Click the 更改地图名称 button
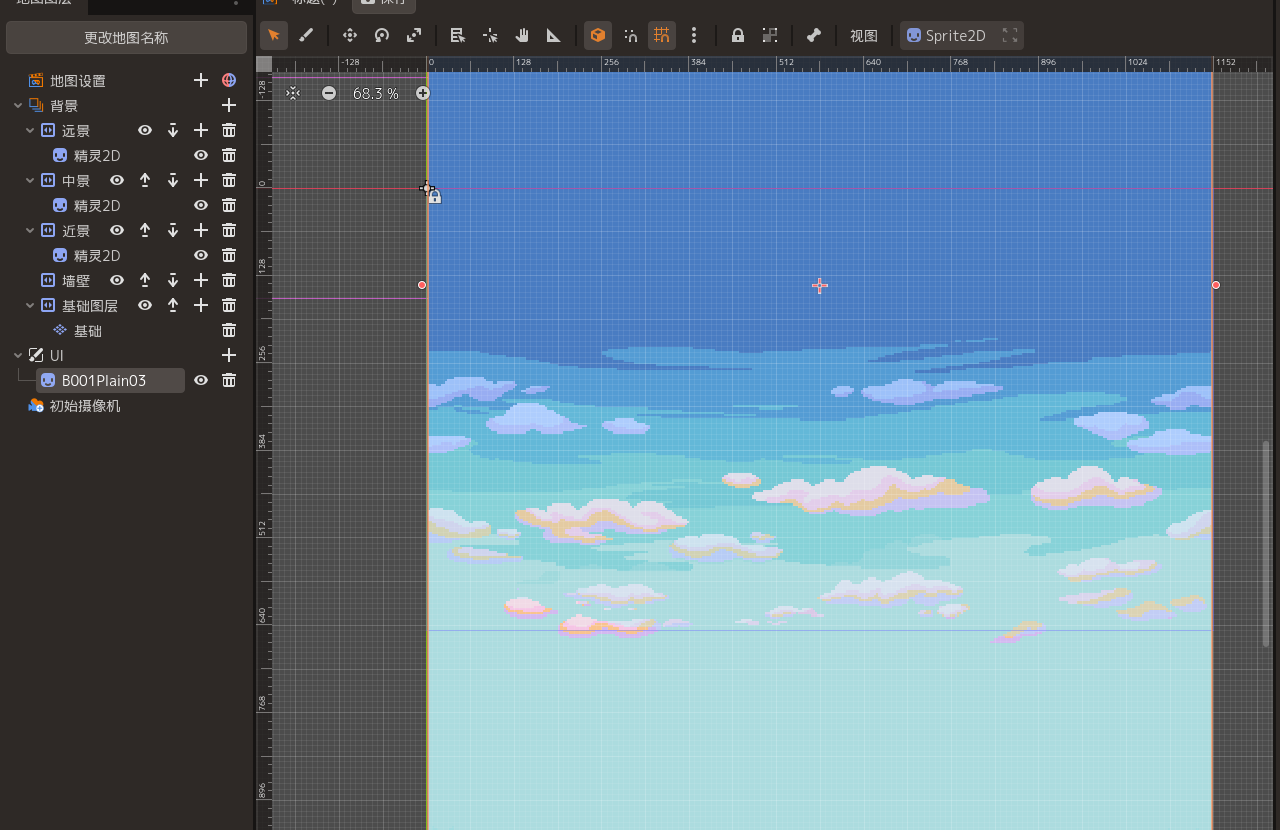 tap(126, 38)
